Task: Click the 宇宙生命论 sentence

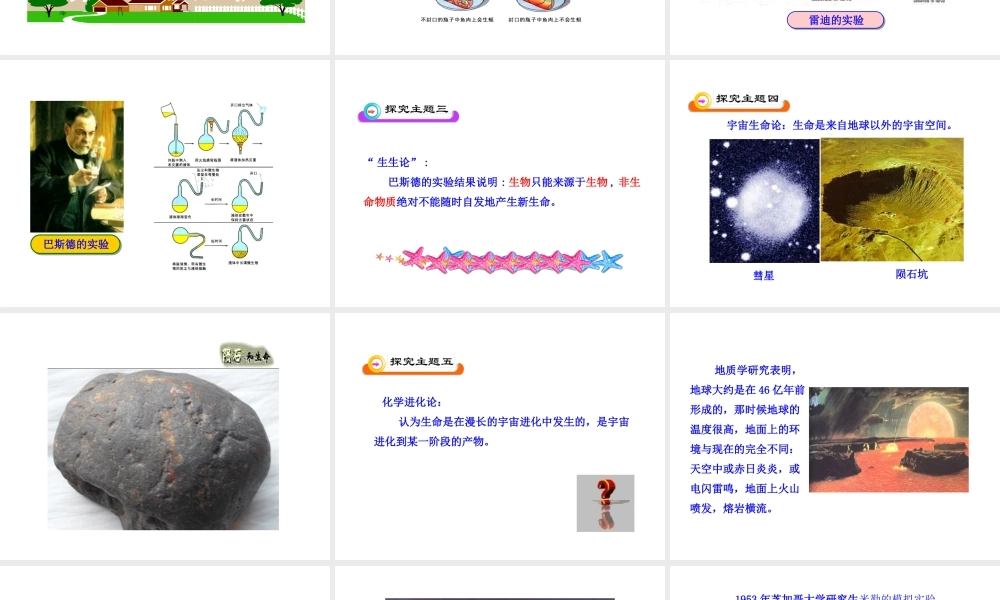Action: [841, 125]
